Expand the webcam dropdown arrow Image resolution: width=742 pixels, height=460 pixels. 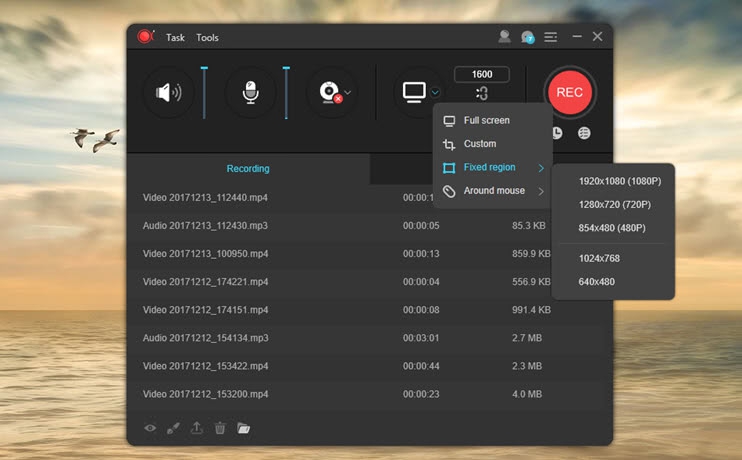[x=348, y=93]
